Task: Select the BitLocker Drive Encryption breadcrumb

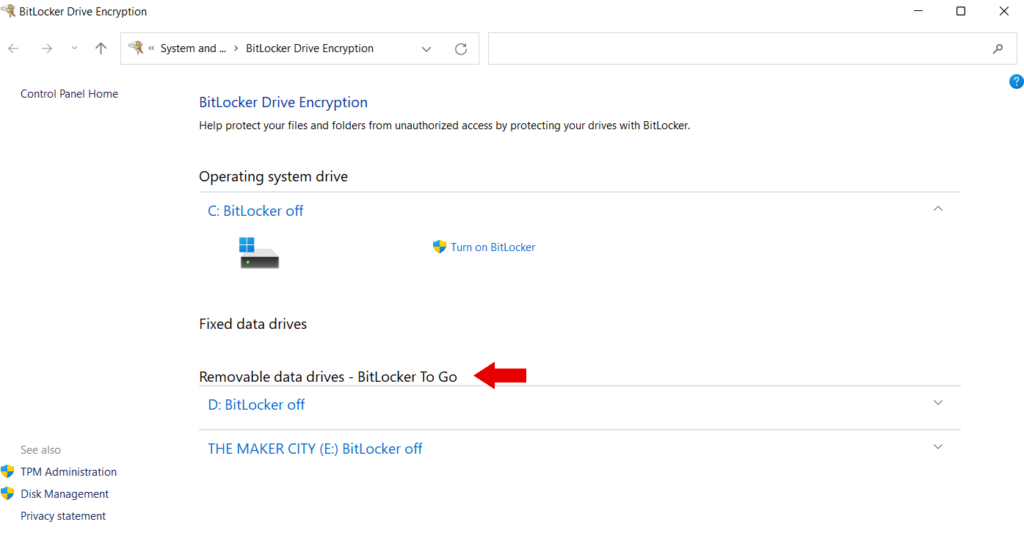Action: click(310, 48)
